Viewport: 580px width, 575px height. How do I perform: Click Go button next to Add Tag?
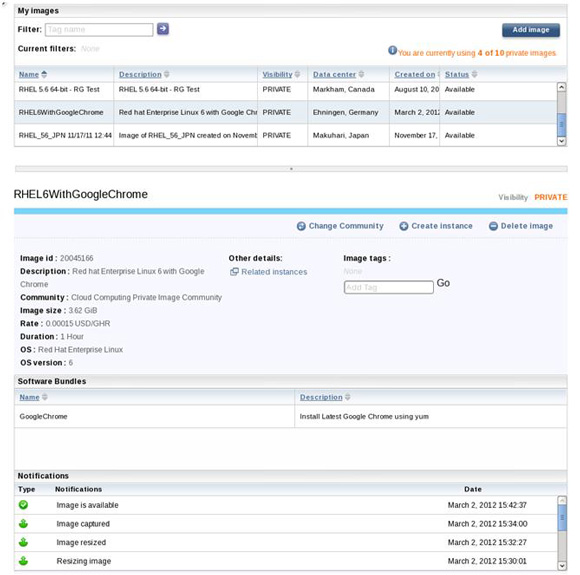(x=443, y=283)
